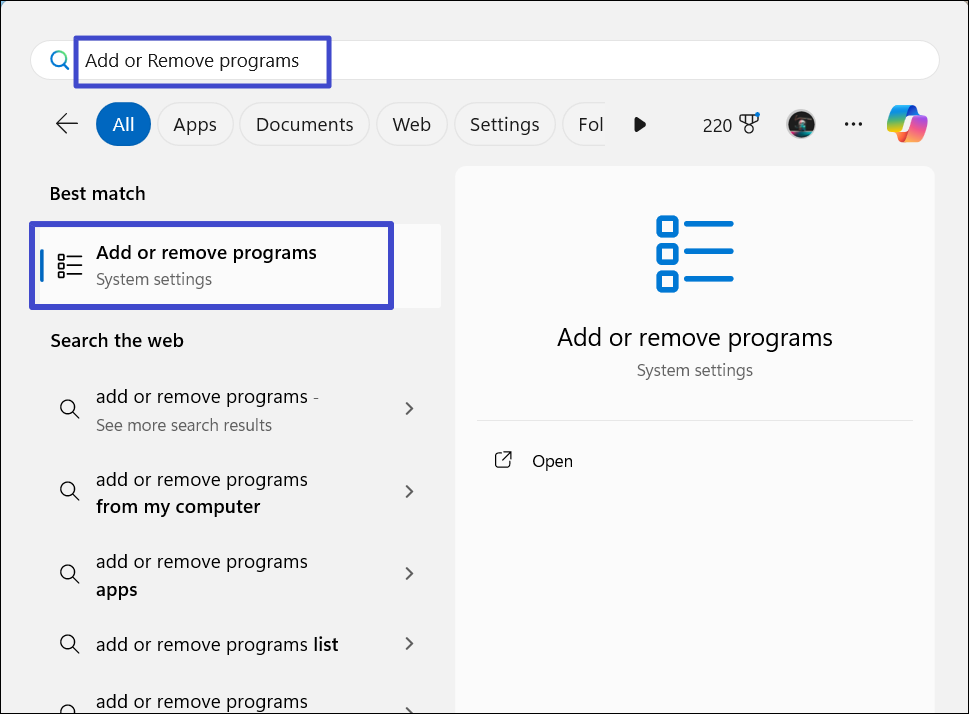Click suggestion 'add or remove programs list'
This screenshot has width=969, height=714.
coord(237,644)
